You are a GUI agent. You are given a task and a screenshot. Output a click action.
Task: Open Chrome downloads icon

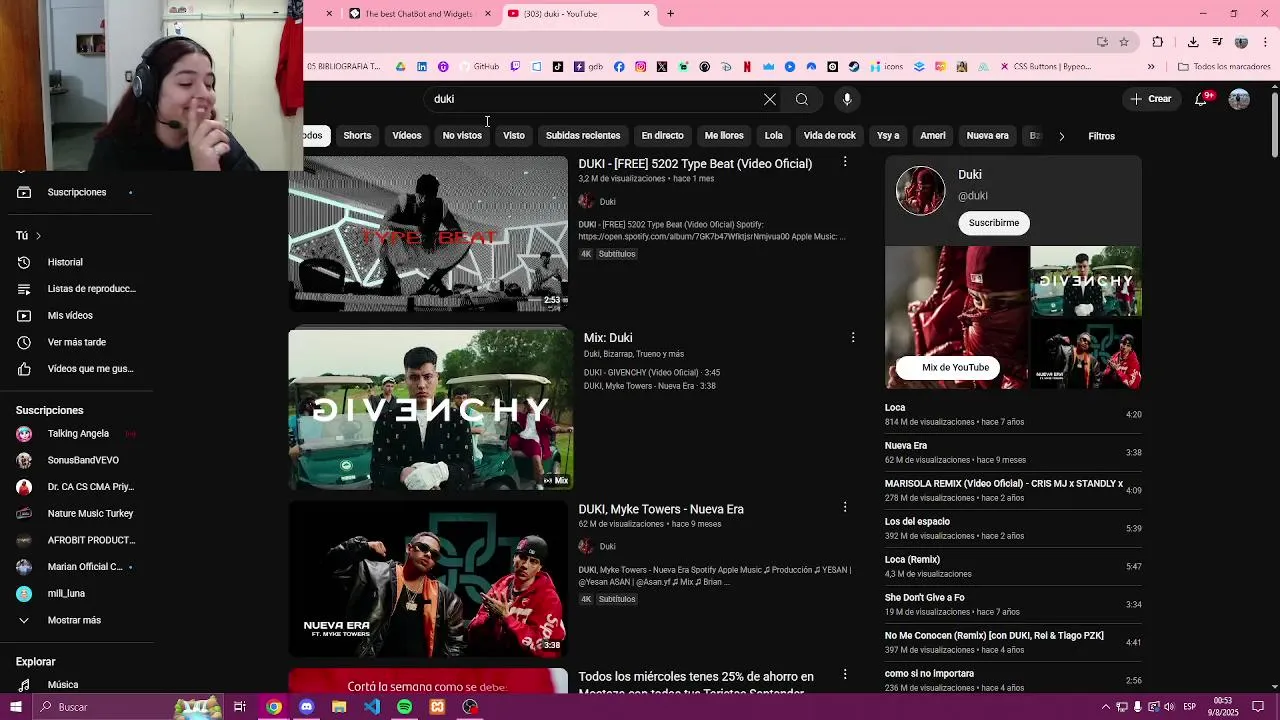pos(1193,42)
